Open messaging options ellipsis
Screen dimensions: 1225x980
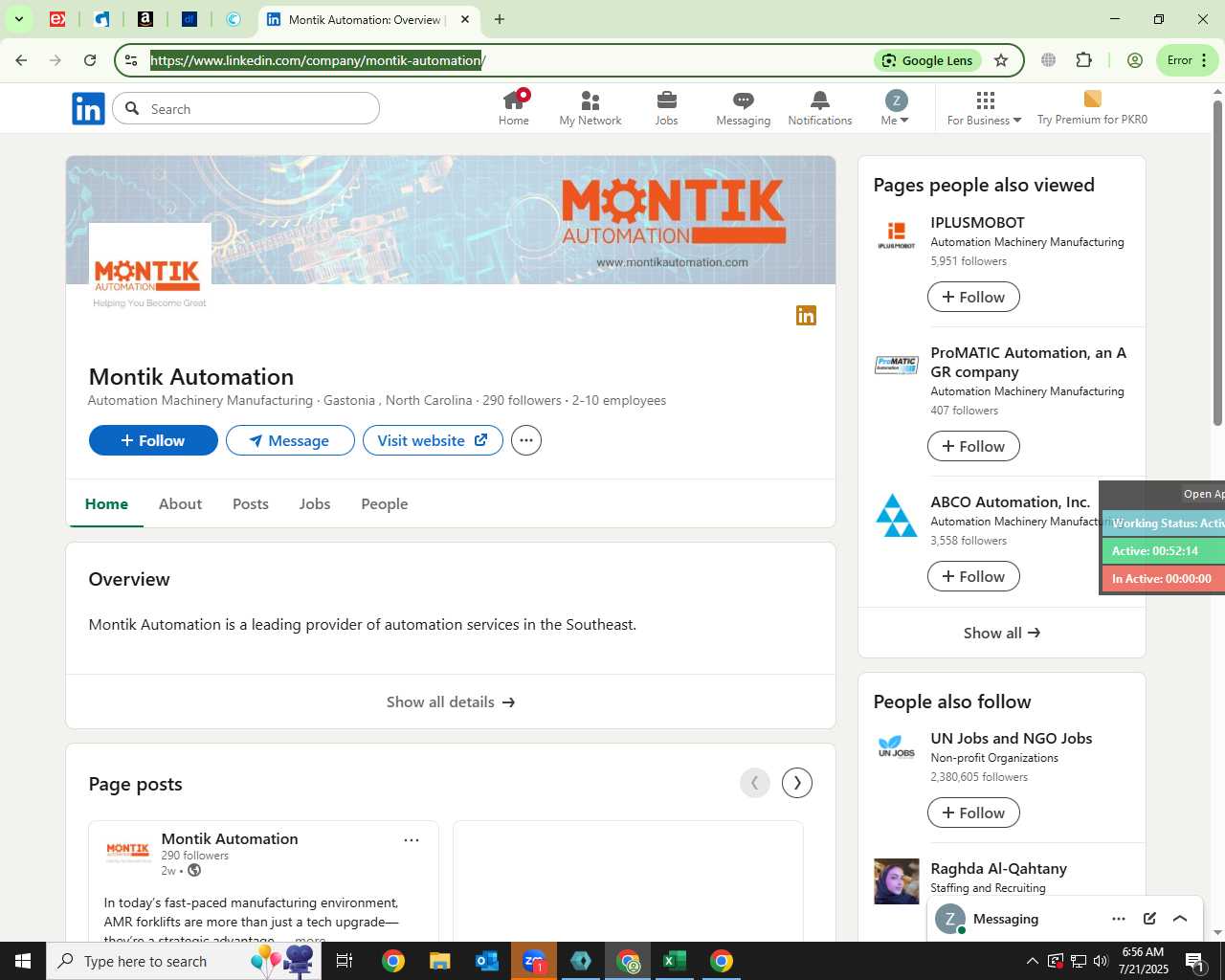(1119, 919)
